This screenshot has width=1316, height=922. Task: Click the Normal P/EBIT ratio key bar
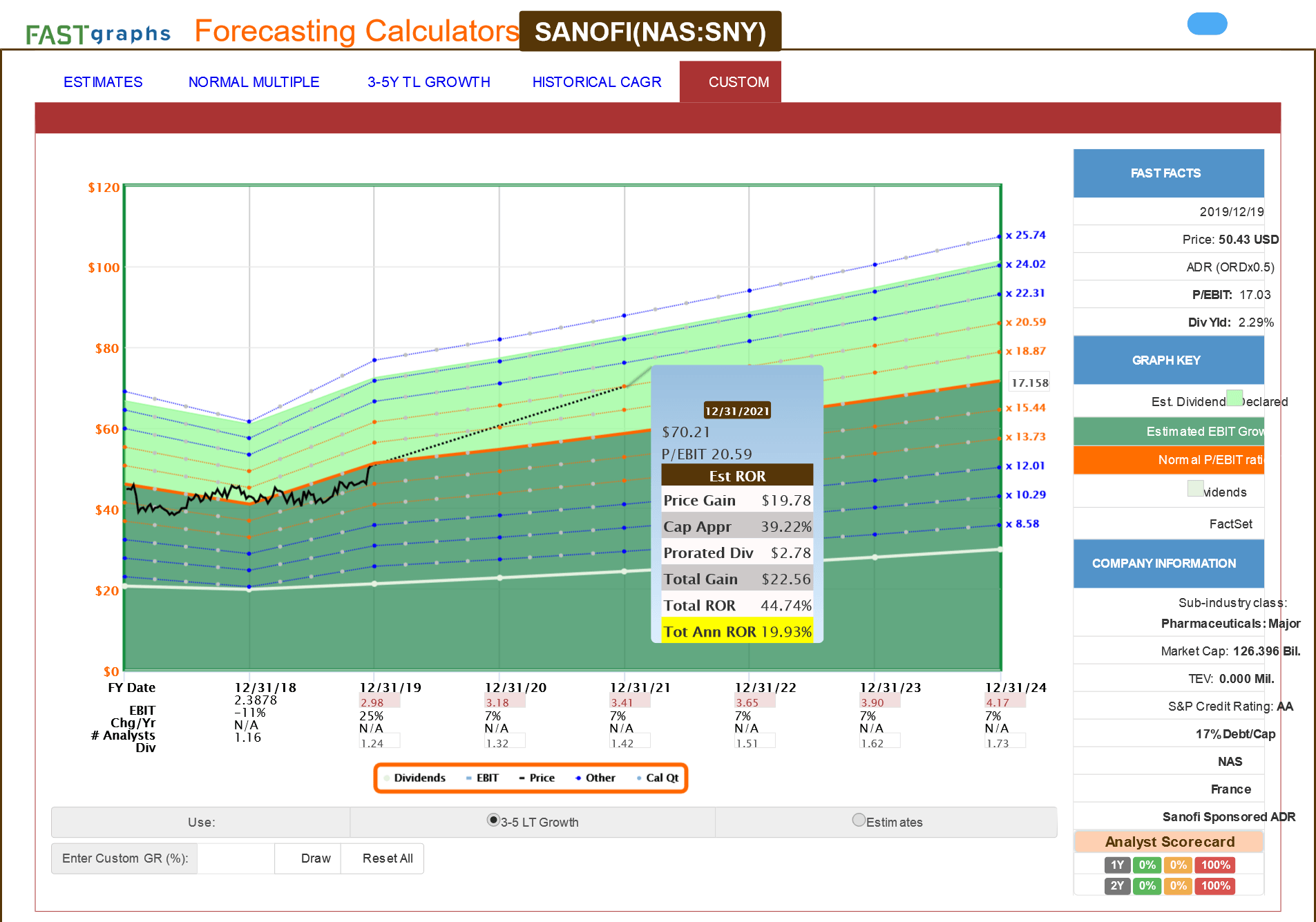point(1169,460)
